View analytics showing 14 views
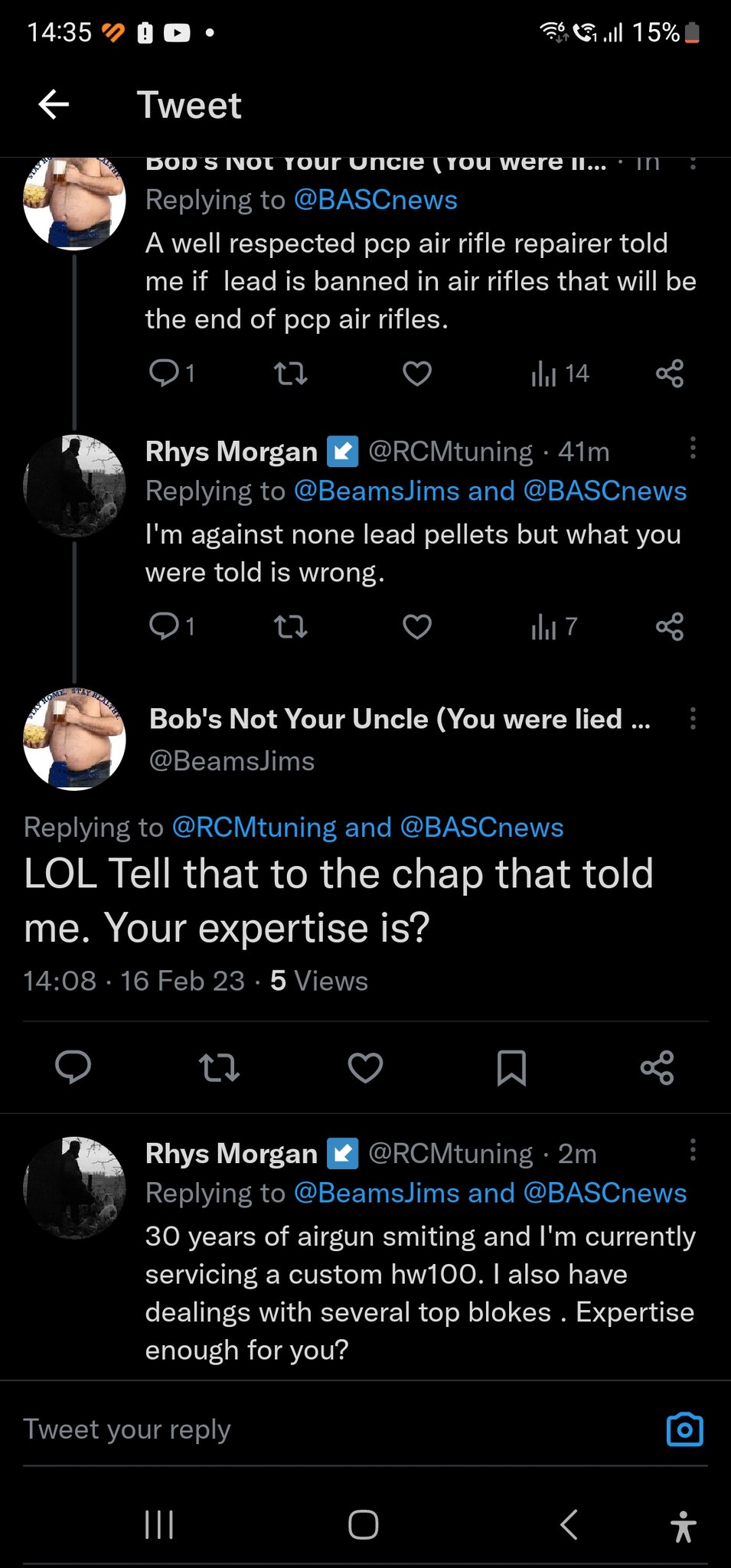Image resolution: width=731 pixels, height=1568 pixels. (x=560, y=374)
